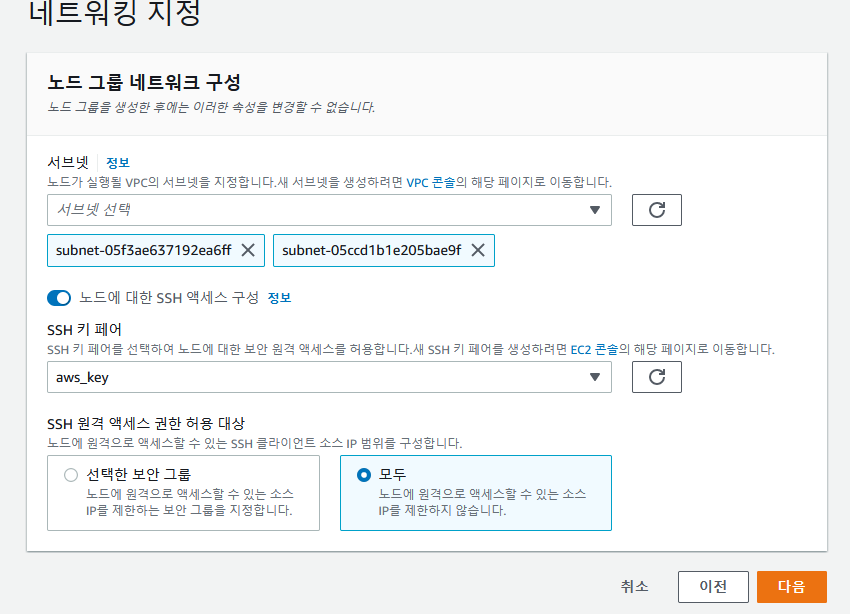Open the EC2 콘솔 link
The height and width of the screenshot is (614, 850).
[594, 349]
